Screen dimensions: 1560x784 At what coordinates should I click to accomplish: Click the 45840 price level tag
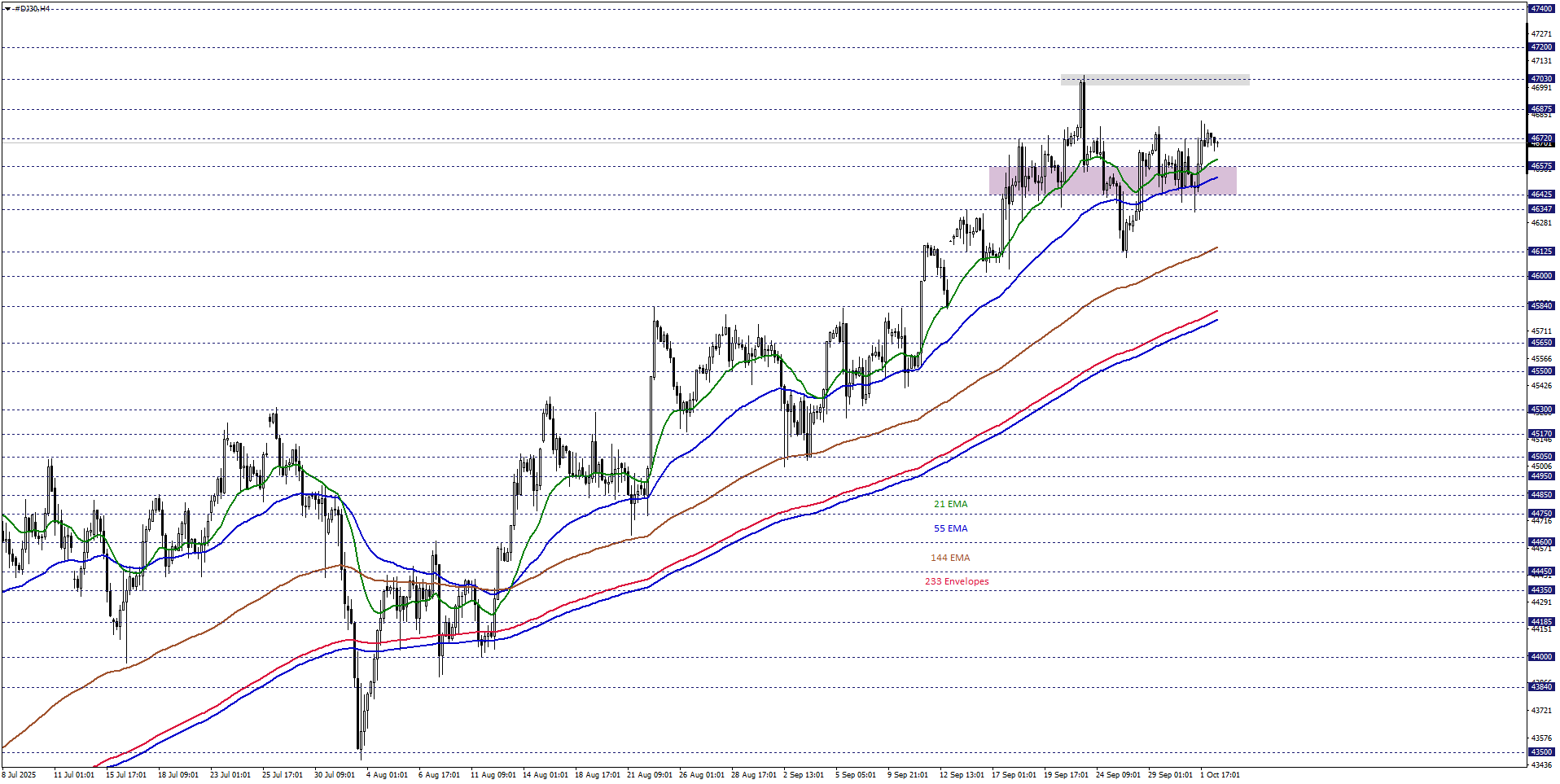pos(1540,306)
